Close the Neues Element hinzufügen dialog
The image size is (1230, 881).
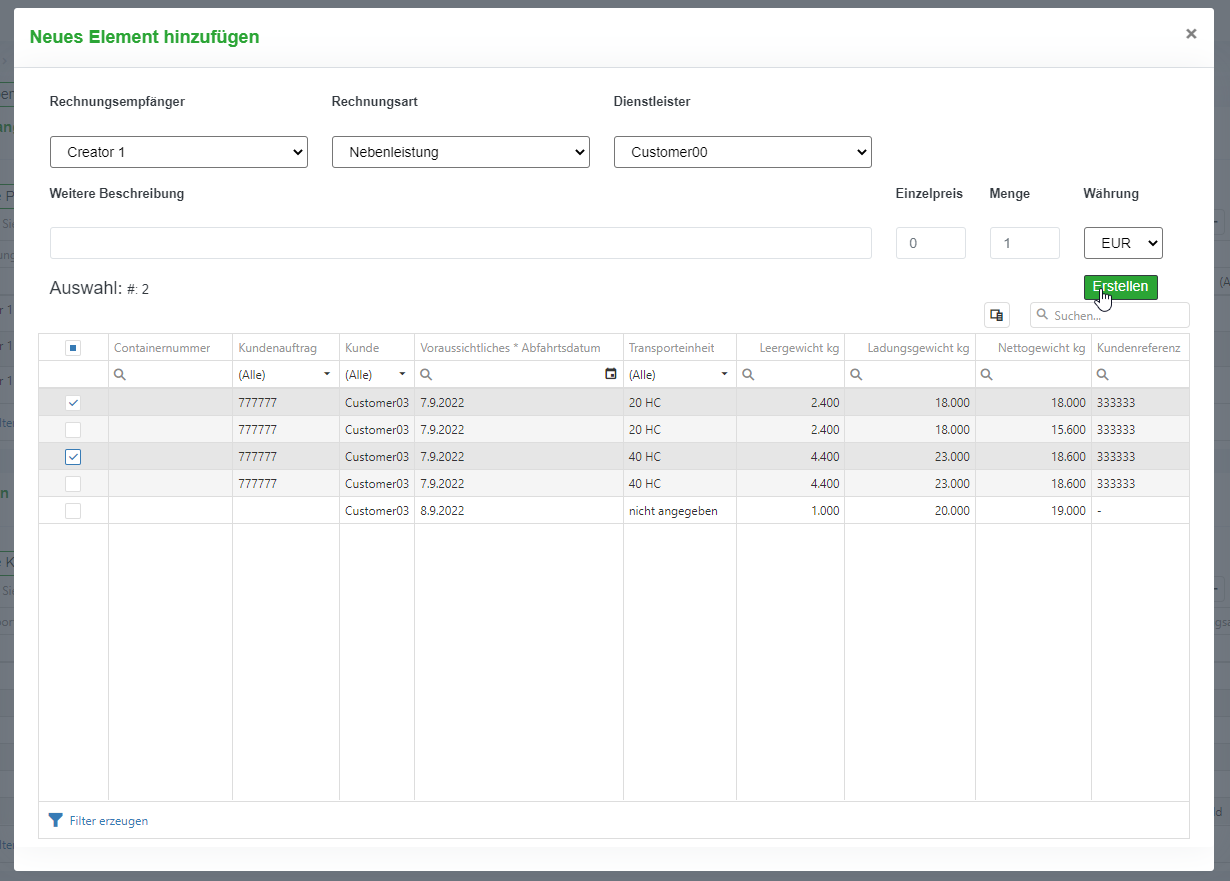tap(1191, 34)
